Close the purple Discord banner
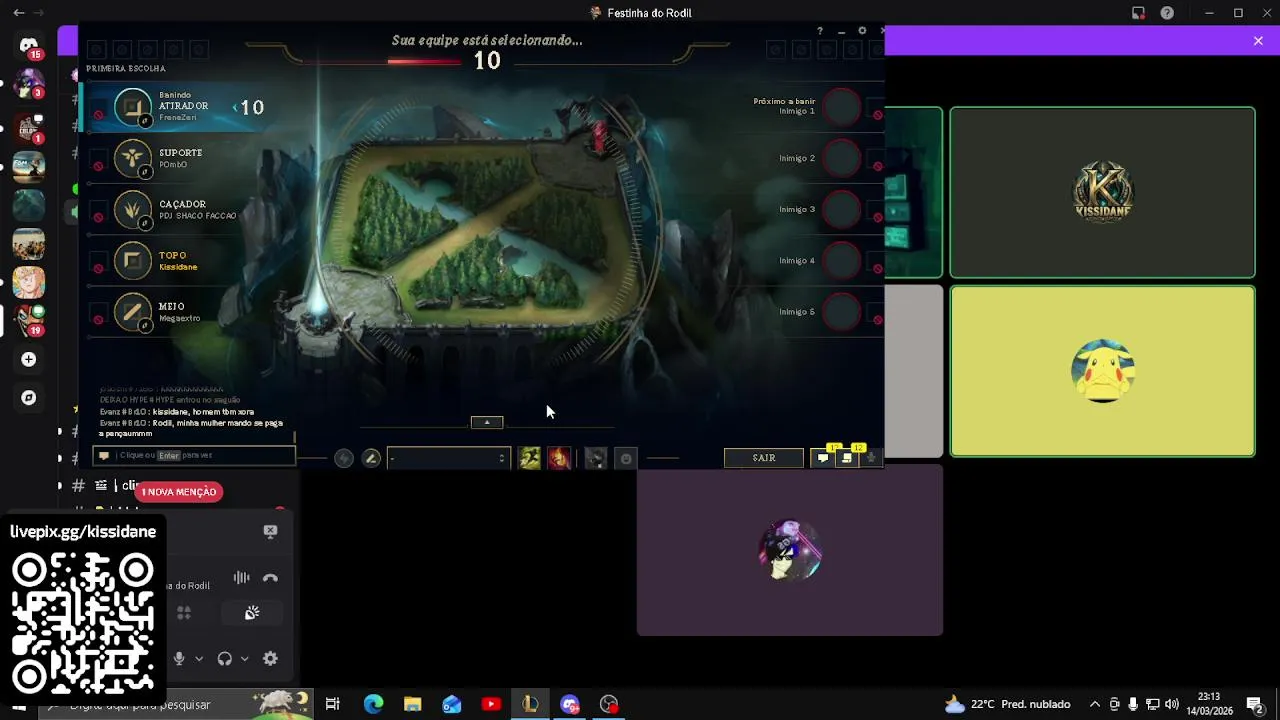The width and height of the screenshot is (1280, 720). [x=1258, y=41]
